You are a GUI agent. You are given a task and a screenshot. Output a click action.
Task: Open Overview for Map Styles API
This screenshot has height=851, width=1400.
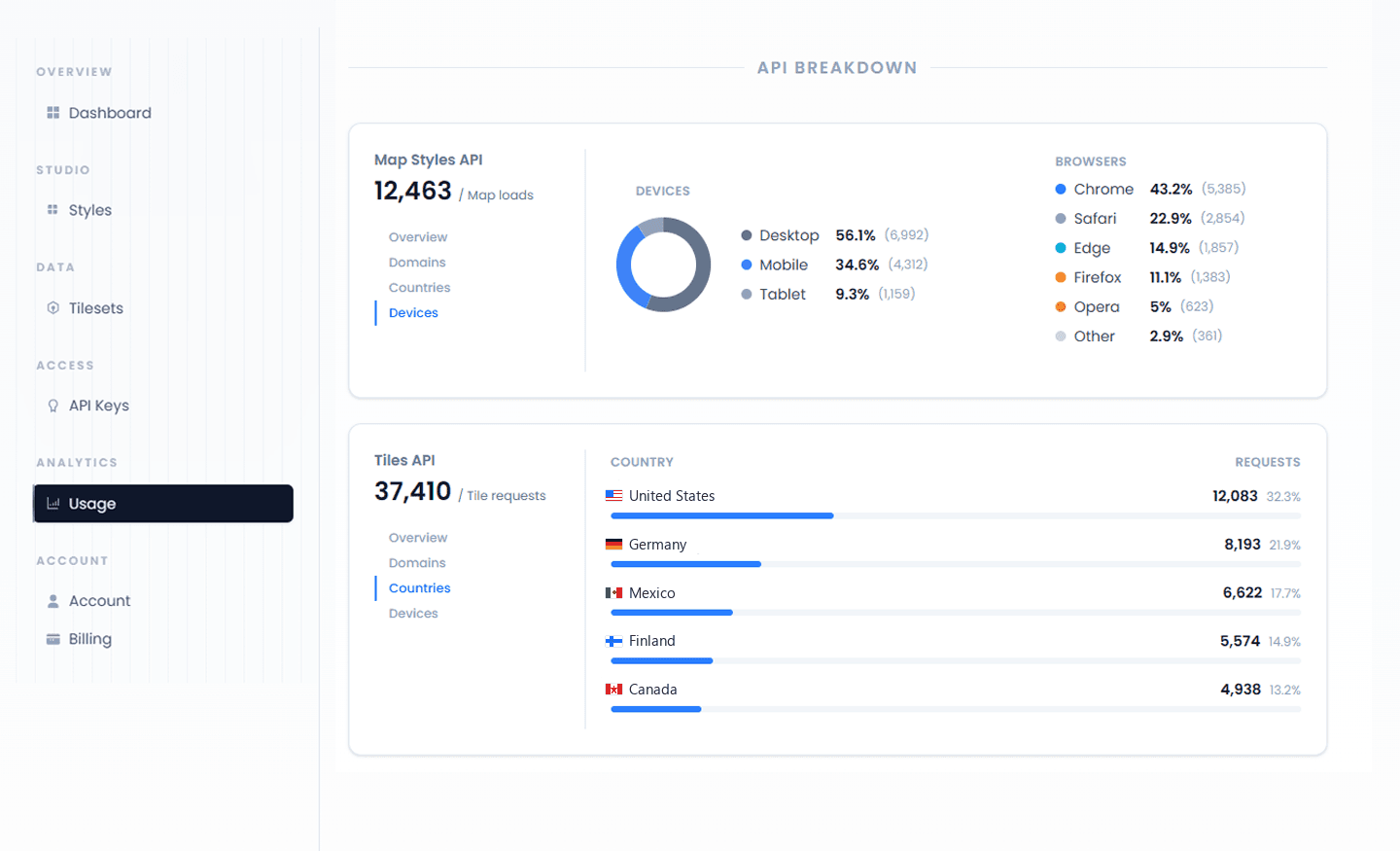click(418, 236)
